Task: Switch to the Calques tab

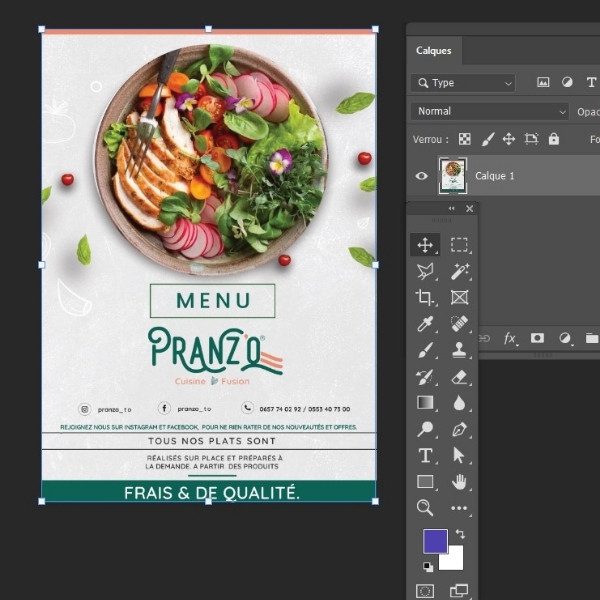Action: coord(434,51)
